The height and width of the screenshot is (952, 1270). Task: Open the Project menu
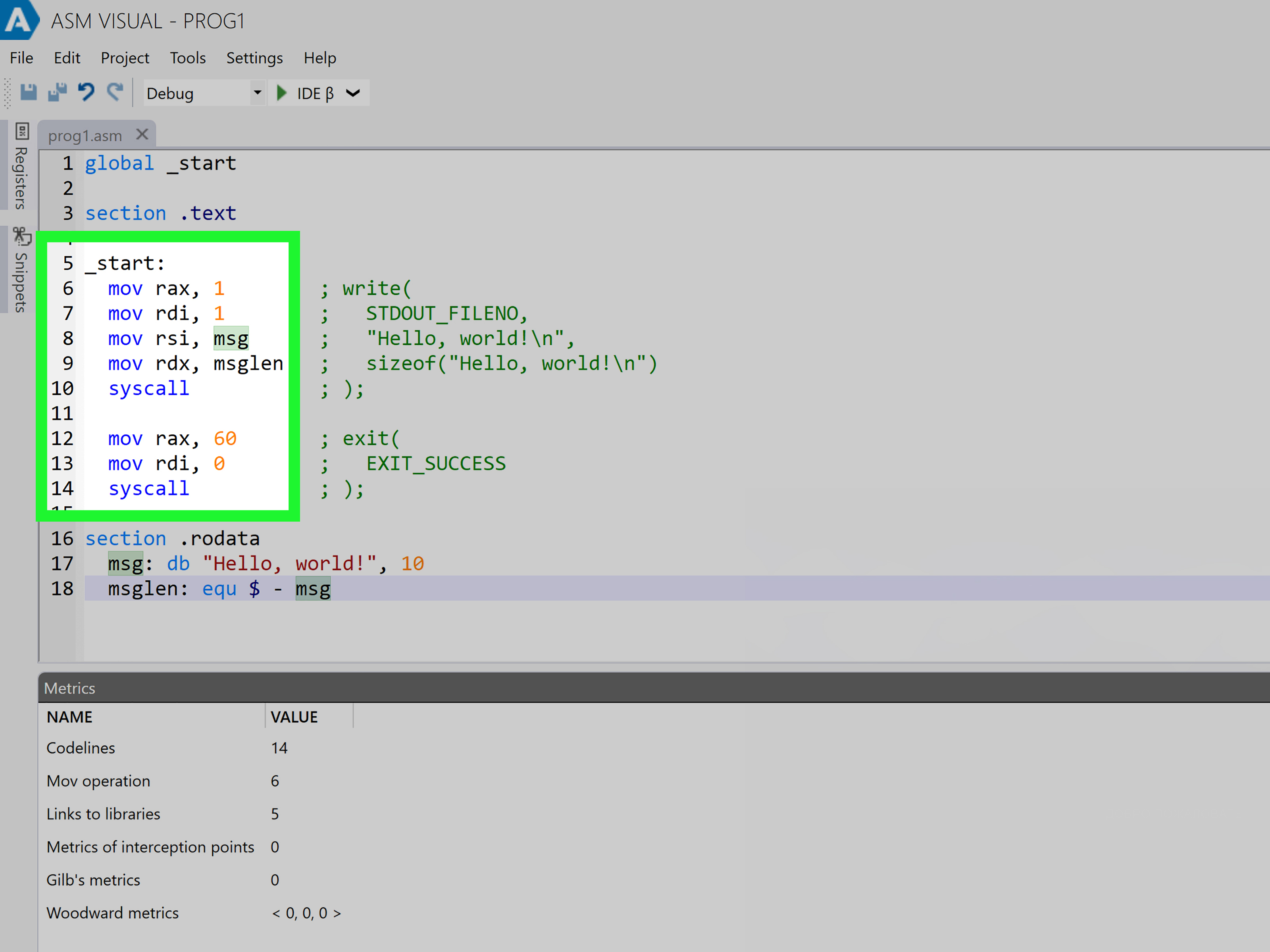(x=125, y=58)
